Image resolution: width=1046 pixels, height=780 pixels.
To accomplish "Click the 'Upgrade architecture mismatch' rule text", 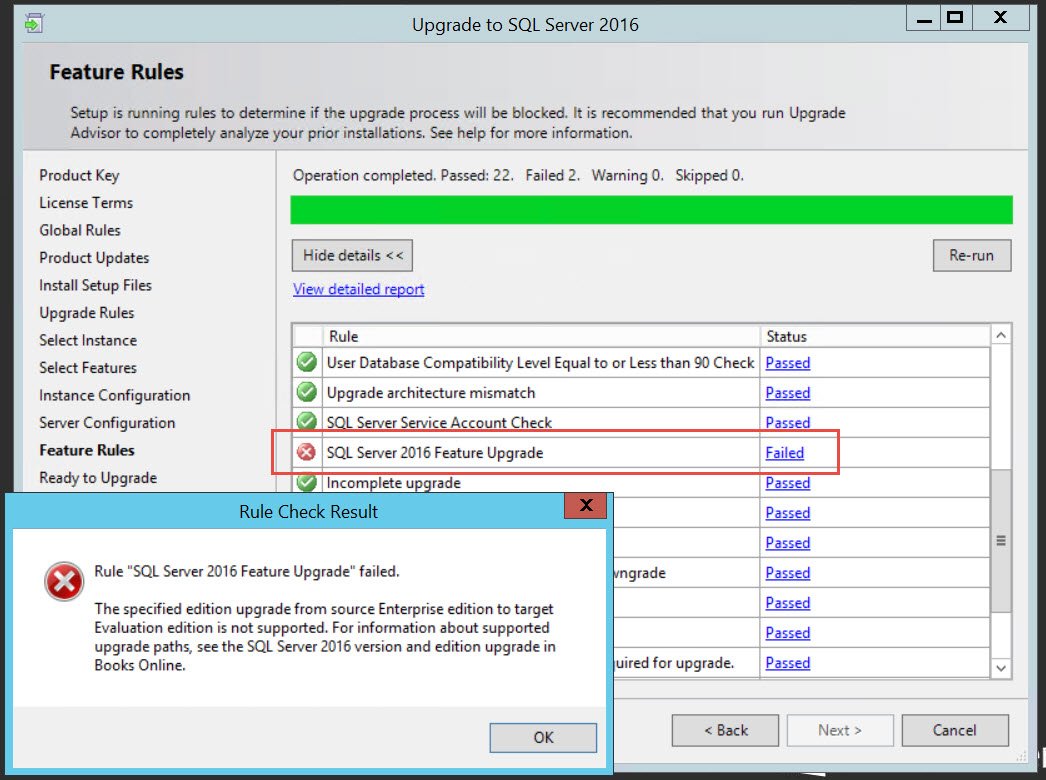I will point(431,392).
